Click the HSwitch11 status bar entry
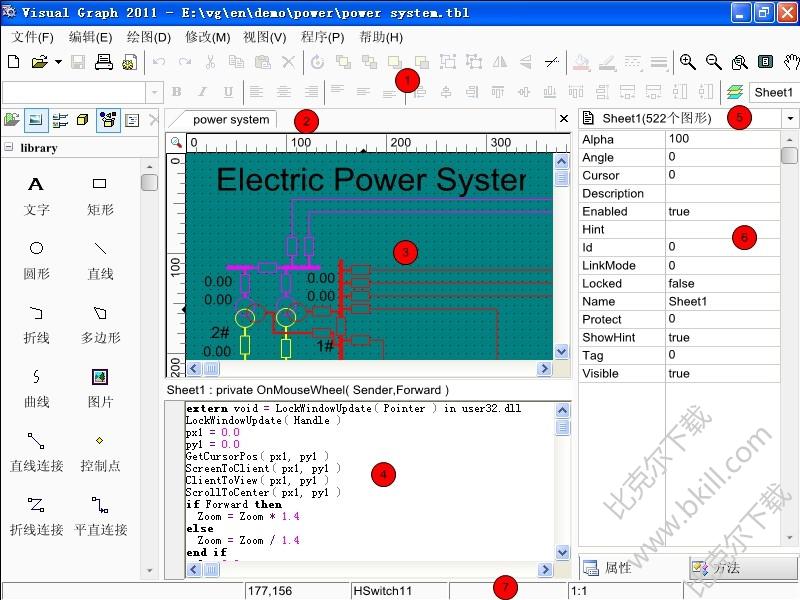Screen dimensions: 800x600 click(x=398, y=591)
